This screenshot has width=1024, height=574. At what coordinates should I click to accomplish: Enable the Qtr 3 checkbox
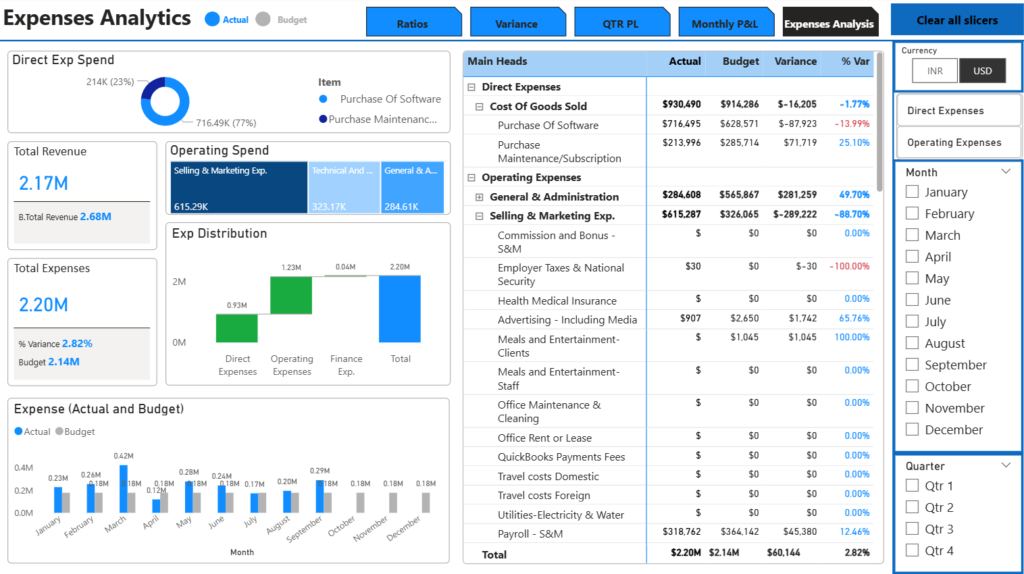click(x=912, y=529)
